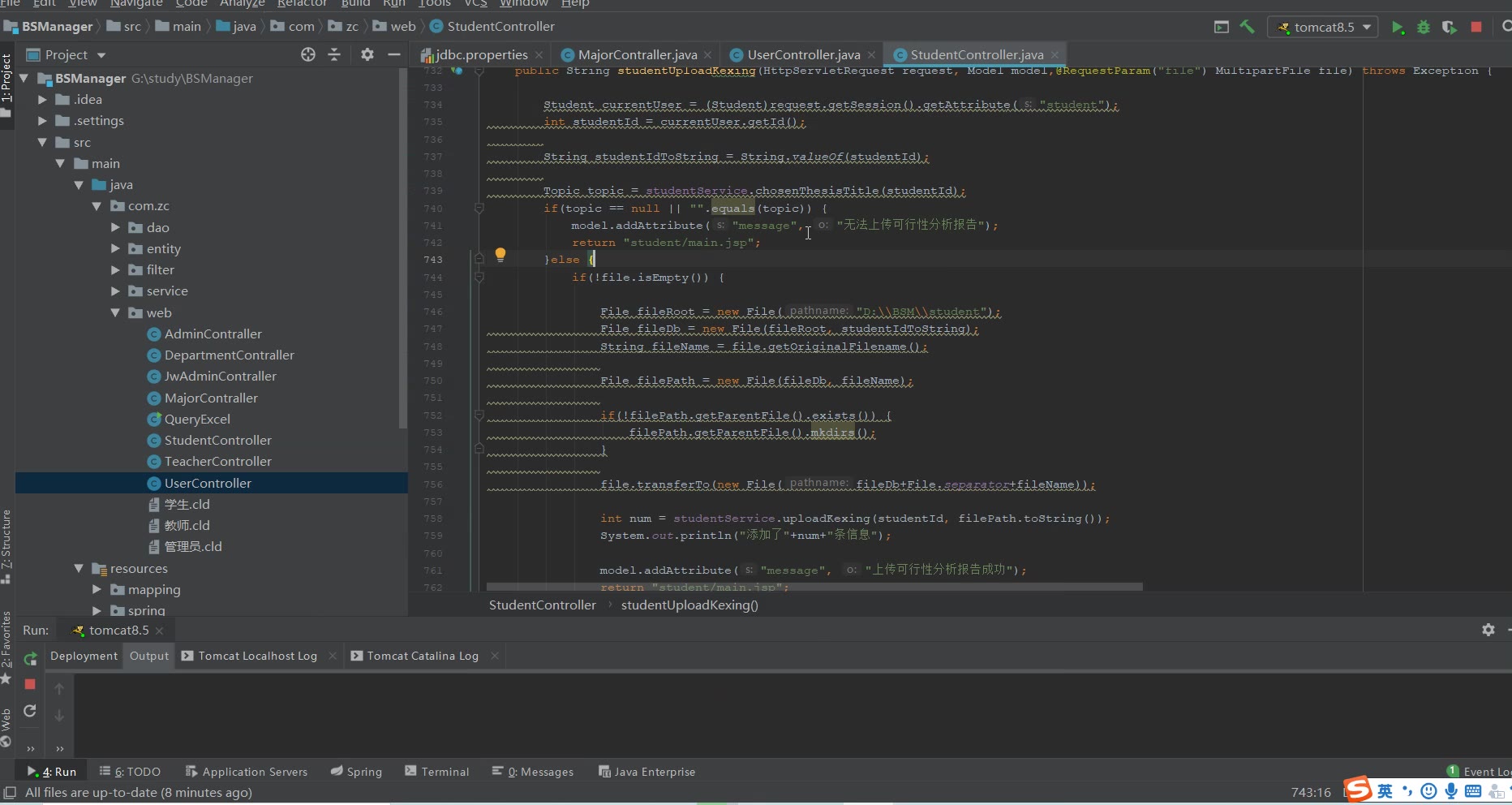Rerun tomcat8.5 using the green rerun icon
Image resolution: width=1512 pixels, height=805 pixels.
30,659
